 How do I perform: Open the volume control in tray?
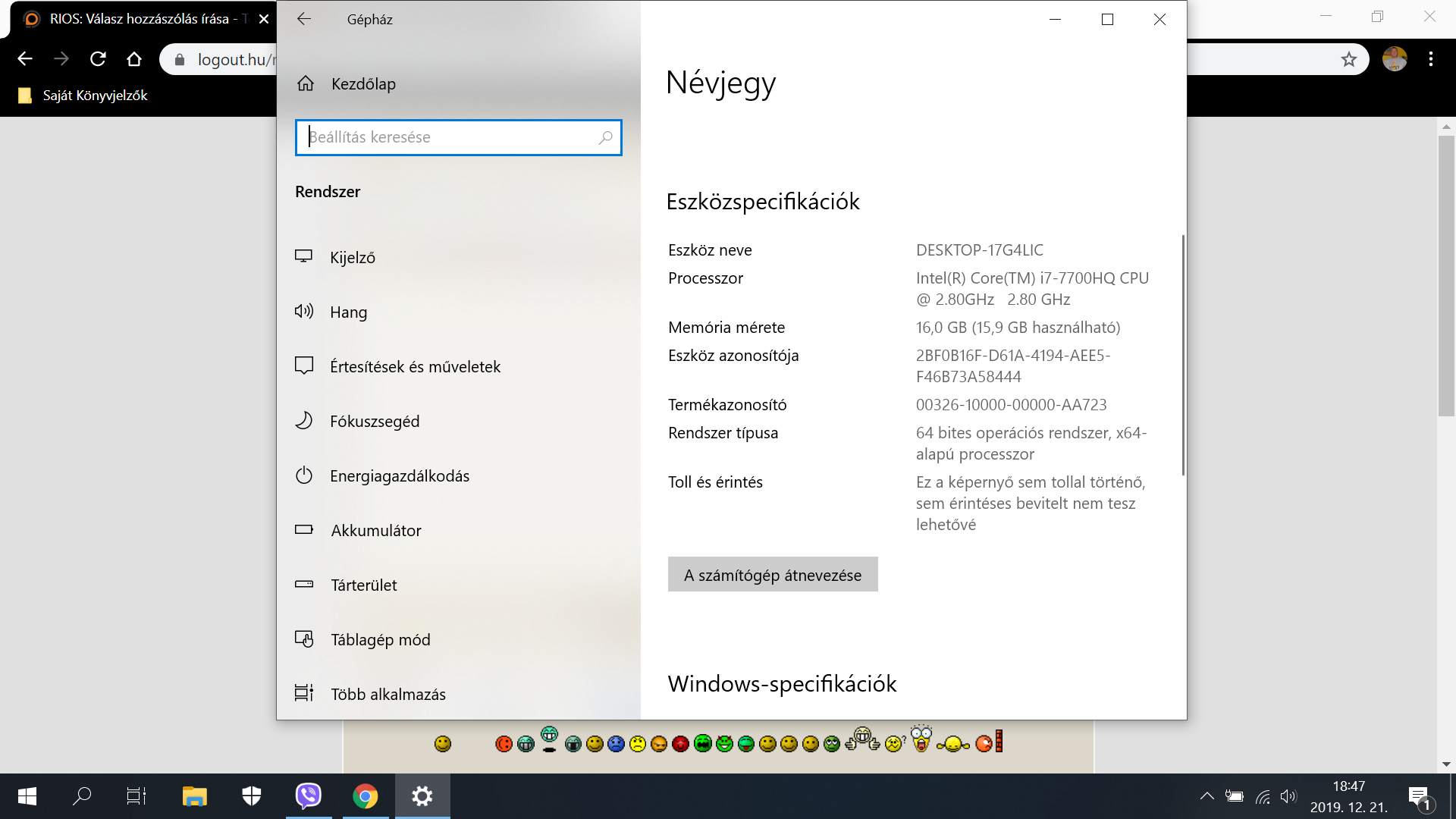tap(1288, 796)
